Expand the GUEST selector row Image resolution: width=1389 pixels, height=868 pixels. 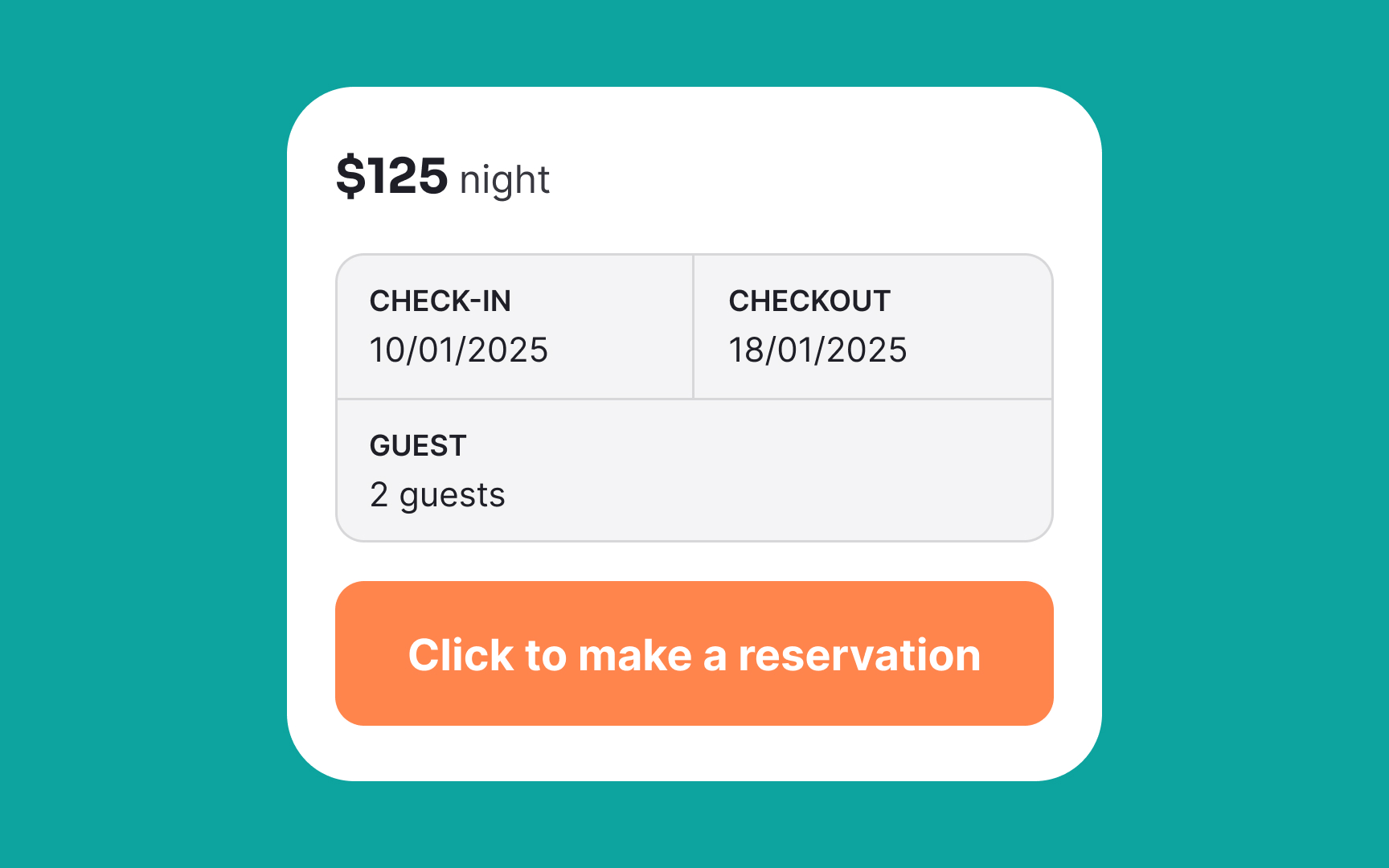694,470
